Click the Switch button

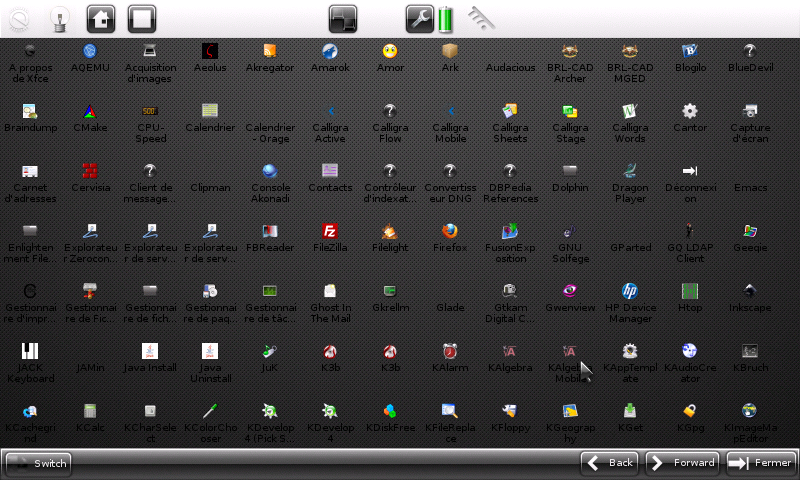coord(38,463)
